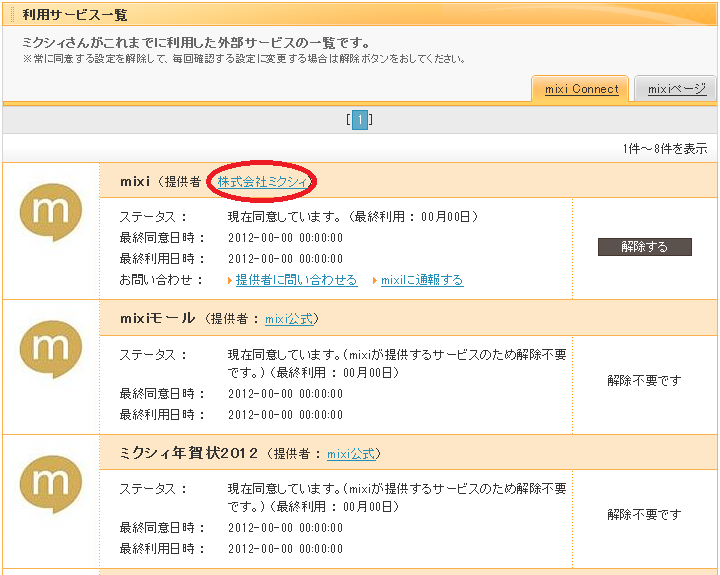
Task: Select the 利用サービス一覧 heading text
Action: pos(75,15)
